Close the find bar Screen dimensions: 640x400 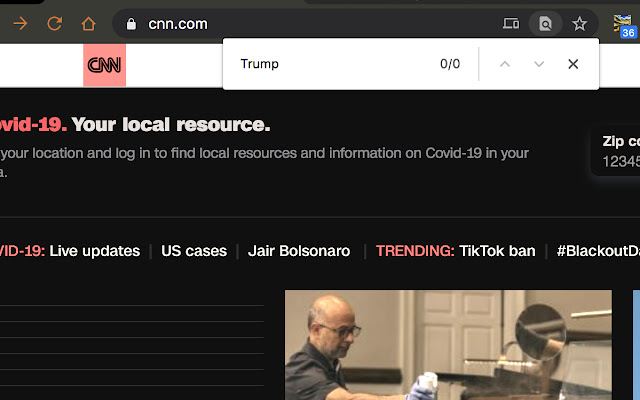tap(573, 64)
